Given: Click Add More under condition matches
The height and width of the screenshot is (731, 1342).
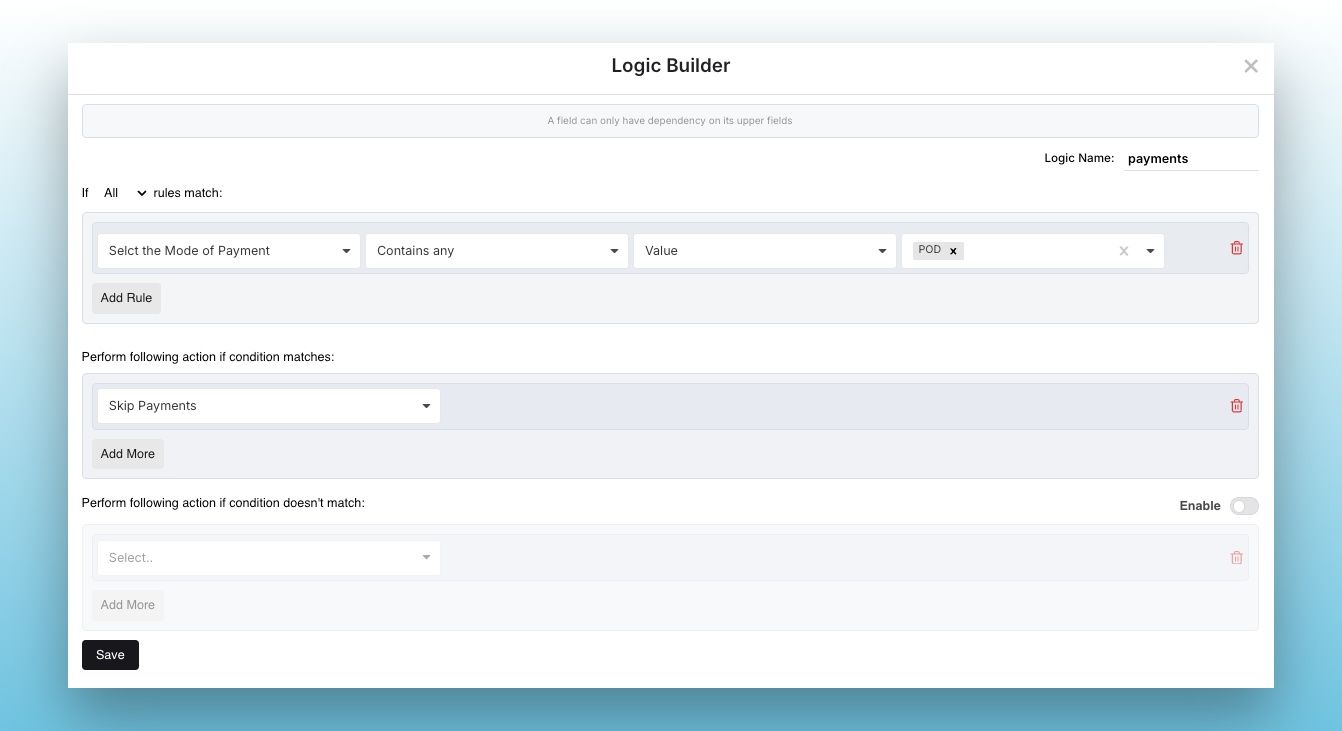Looking at the screenshot, I should coord(127,454).
